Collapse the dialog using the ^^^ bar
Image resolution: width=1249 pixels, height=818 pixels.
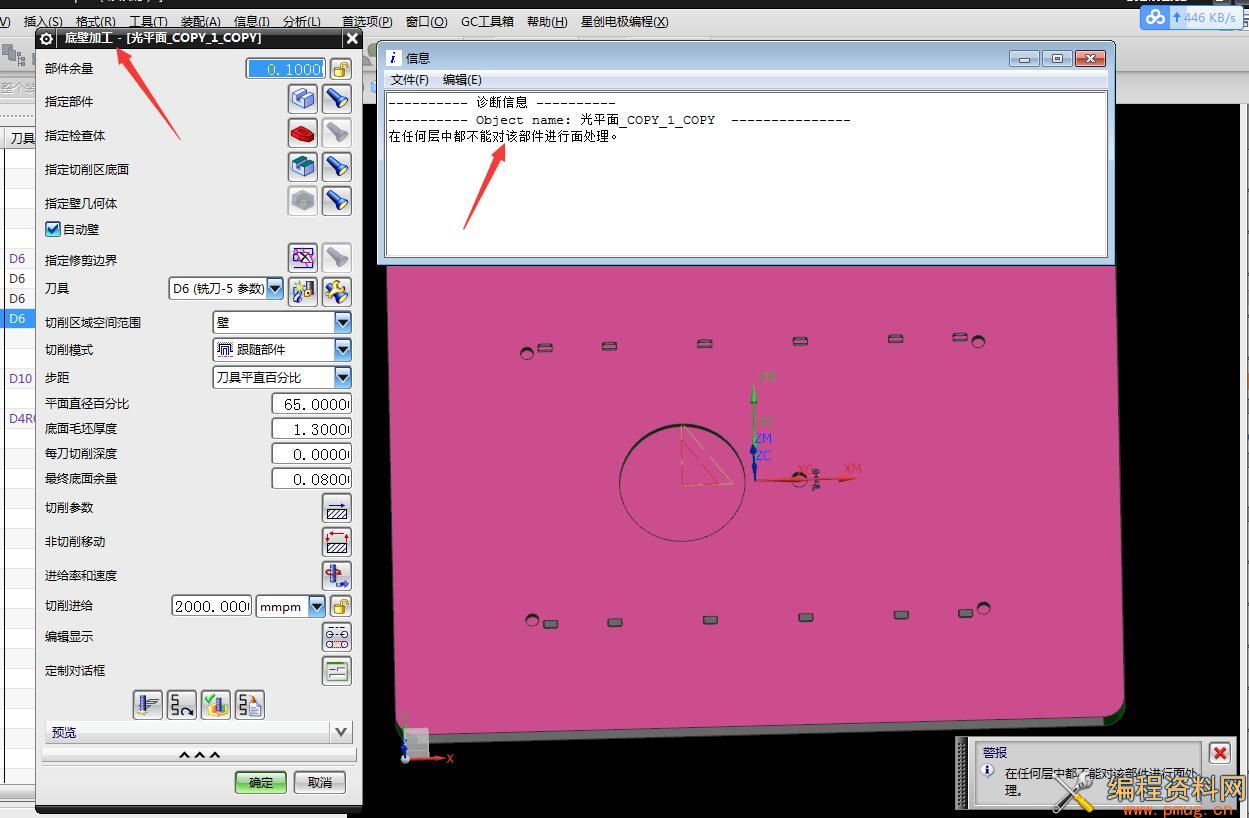[199, 755]
